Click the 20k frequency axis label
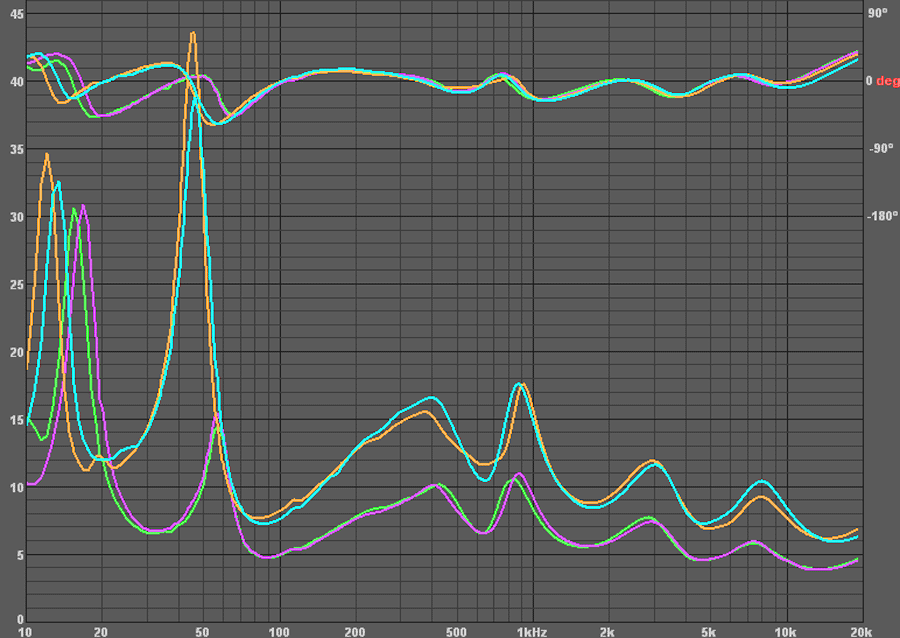Screen dimensions: 900x638 861,632
